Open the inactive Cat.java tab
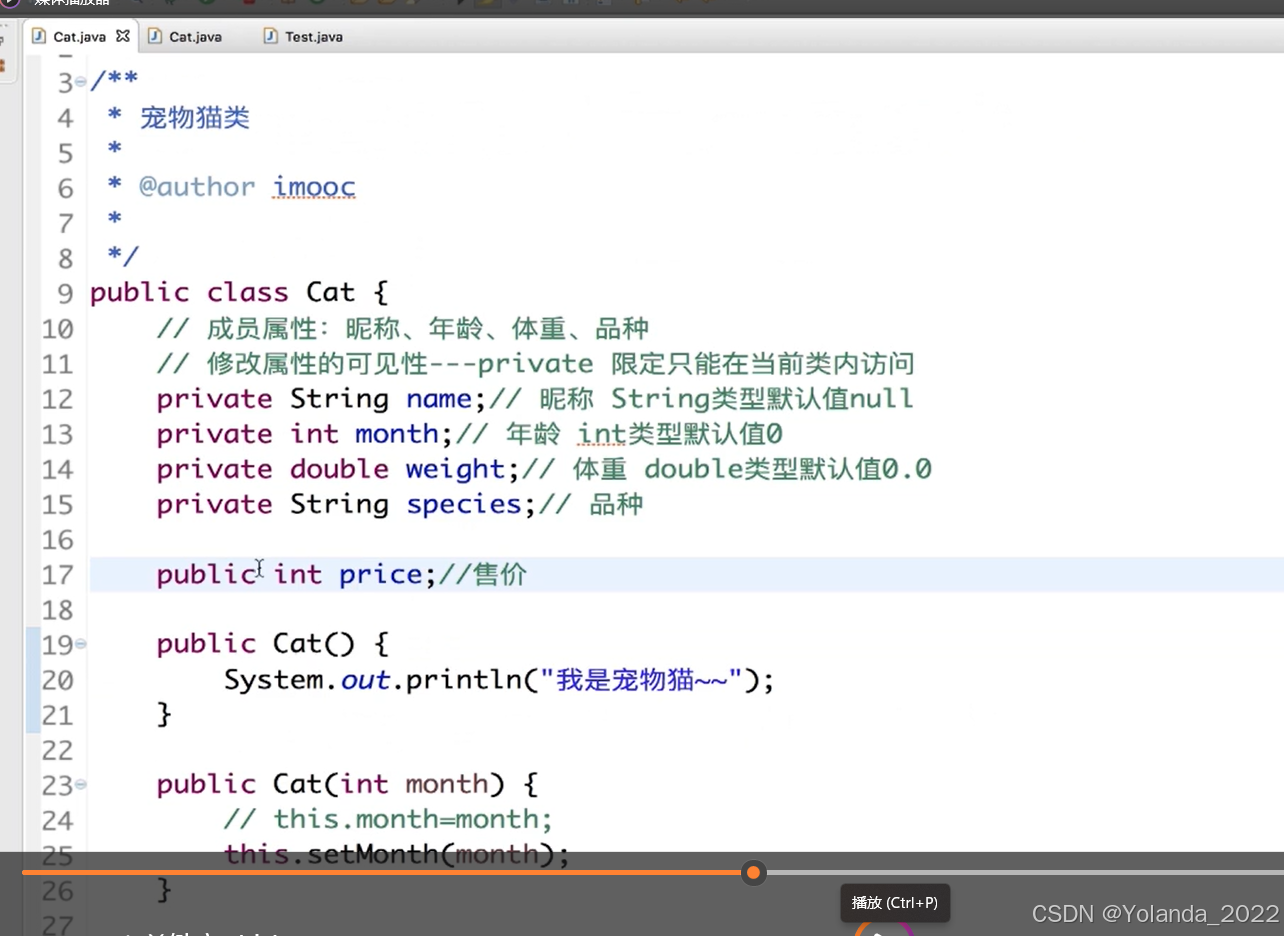The image size is (1284, 936). [195, 37]
